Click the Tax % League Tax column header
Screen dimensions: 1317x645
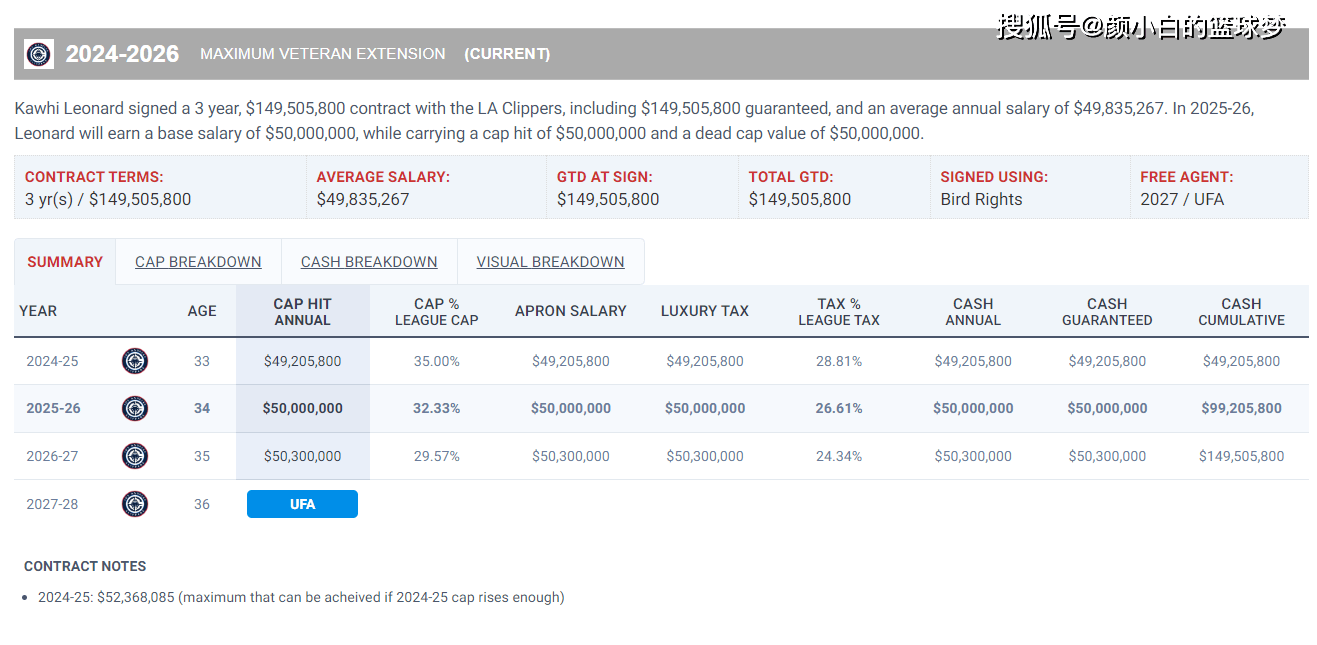pyautogui.click(x=839, y=312)
